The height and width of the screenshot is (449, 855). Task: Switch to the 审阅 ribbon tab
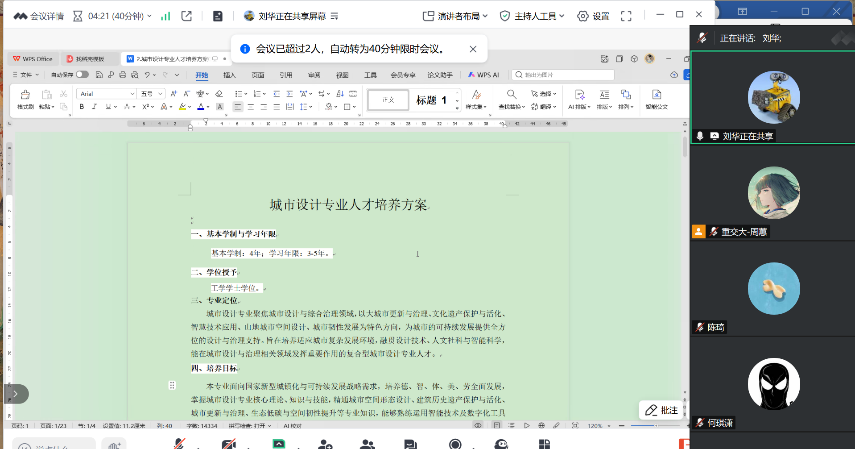(x=314, y=74)
